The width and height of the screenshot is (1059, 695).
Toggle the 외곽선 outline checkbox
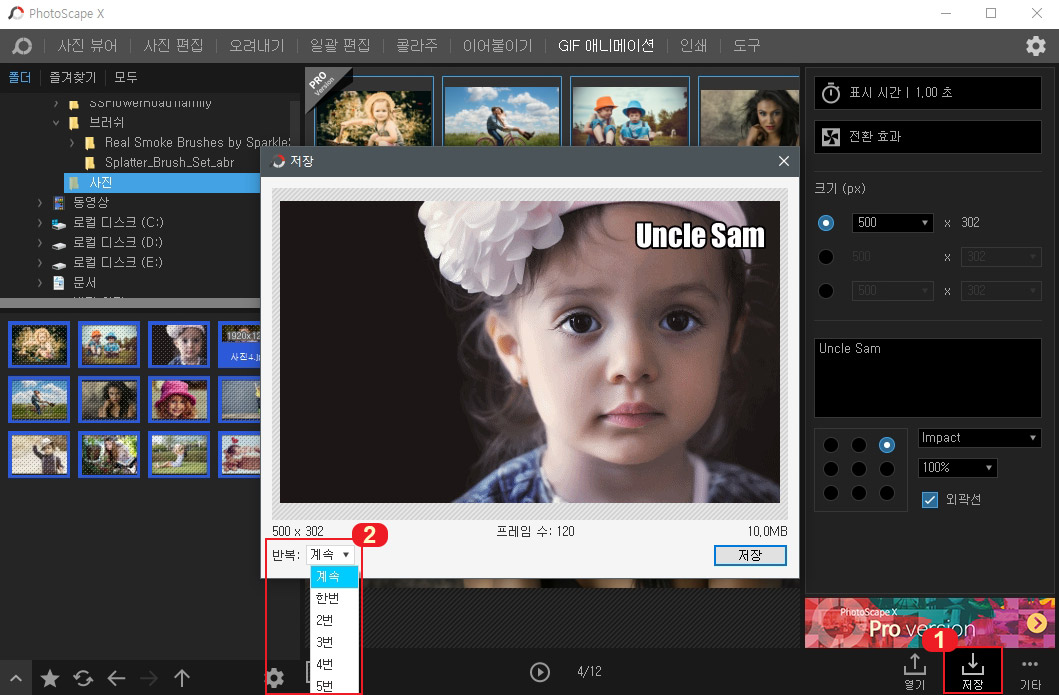[x=930, y=500]
